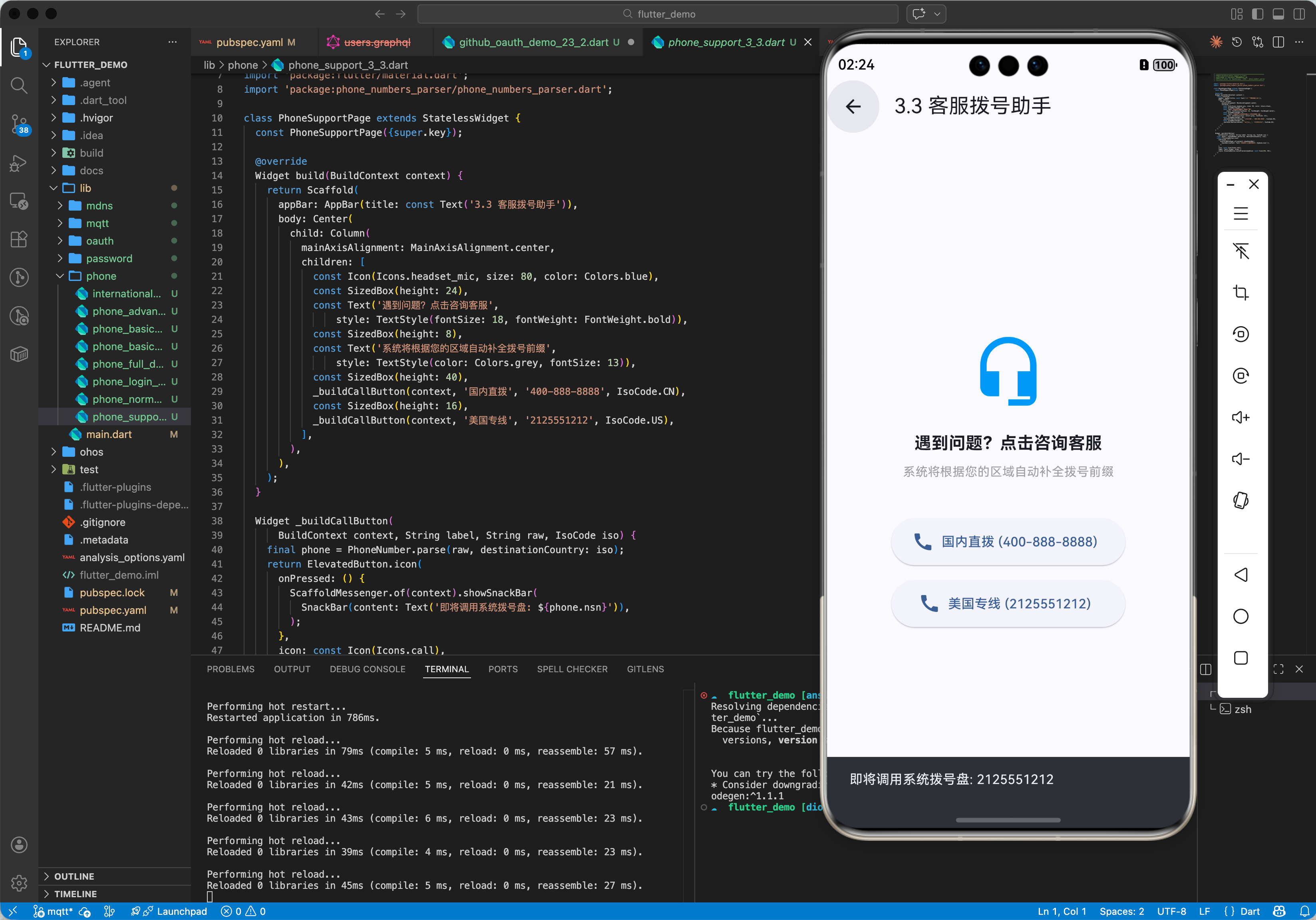
Task: Expand the OUTLINE section
Action: tap(74, 876)
